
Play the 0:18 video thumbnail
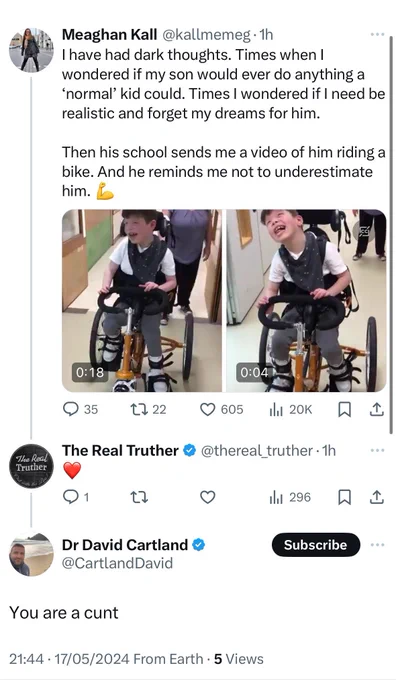142,301
